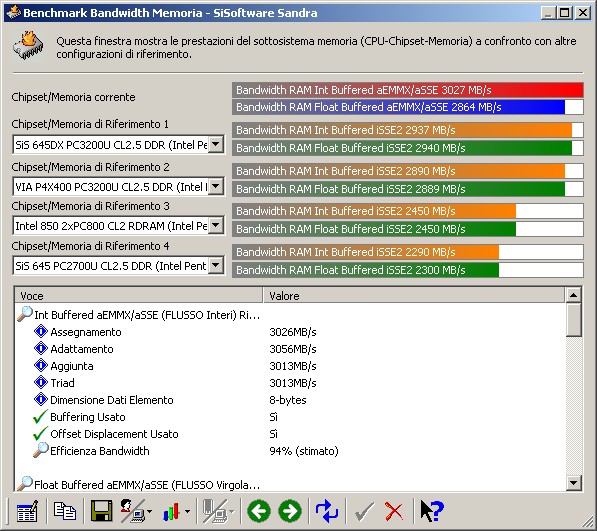597x531 pixels.
Task: Open Riferimento 1 dropdown SiS 645DX
Action: pyautogui.click(x=216, y=145)
